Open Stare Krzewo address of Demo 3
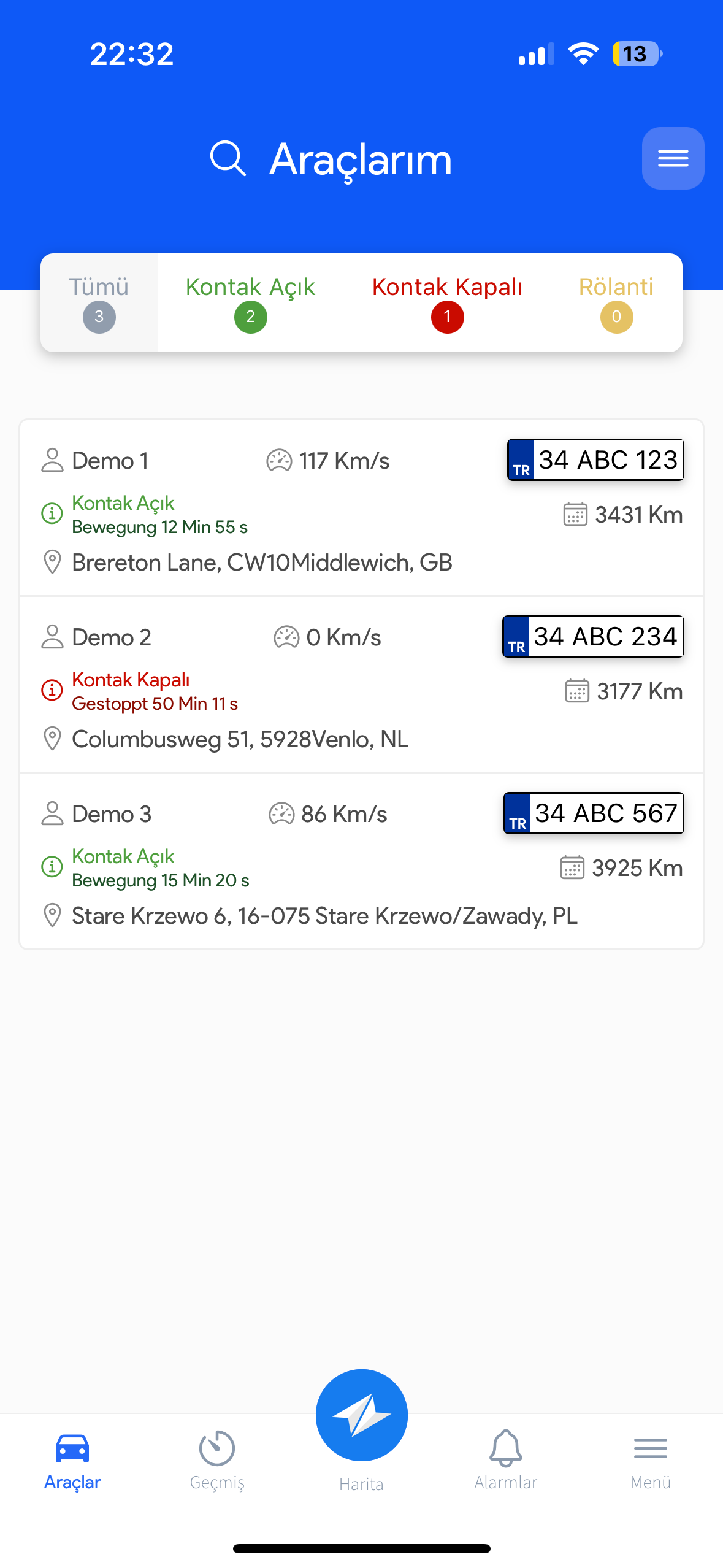This screenshot has height=1568, width=723. pyautogui.click(x=324, y=916)
